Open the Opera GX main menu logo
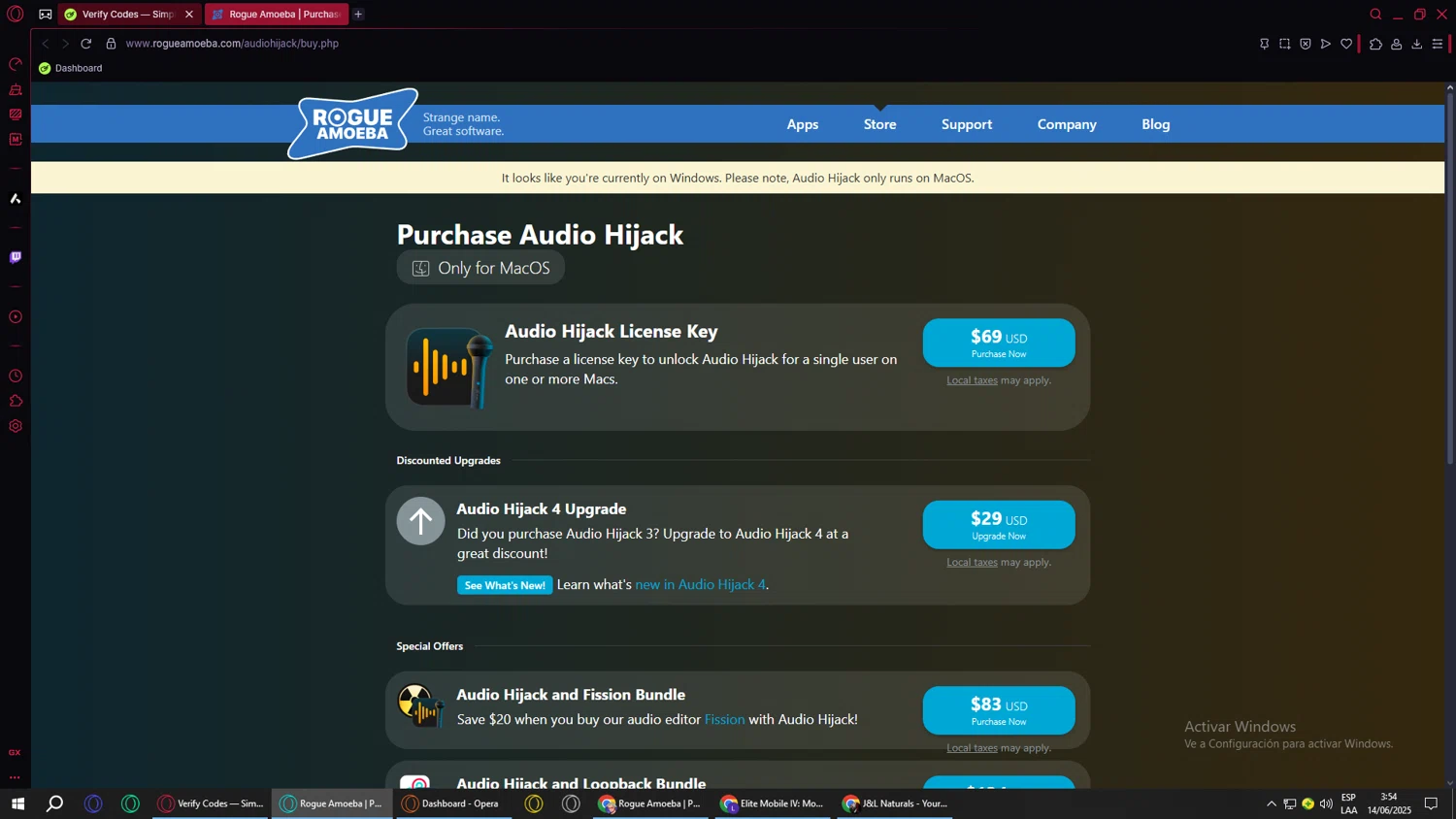The width and height of the screenshot is (1456, 819). (15, 15)
